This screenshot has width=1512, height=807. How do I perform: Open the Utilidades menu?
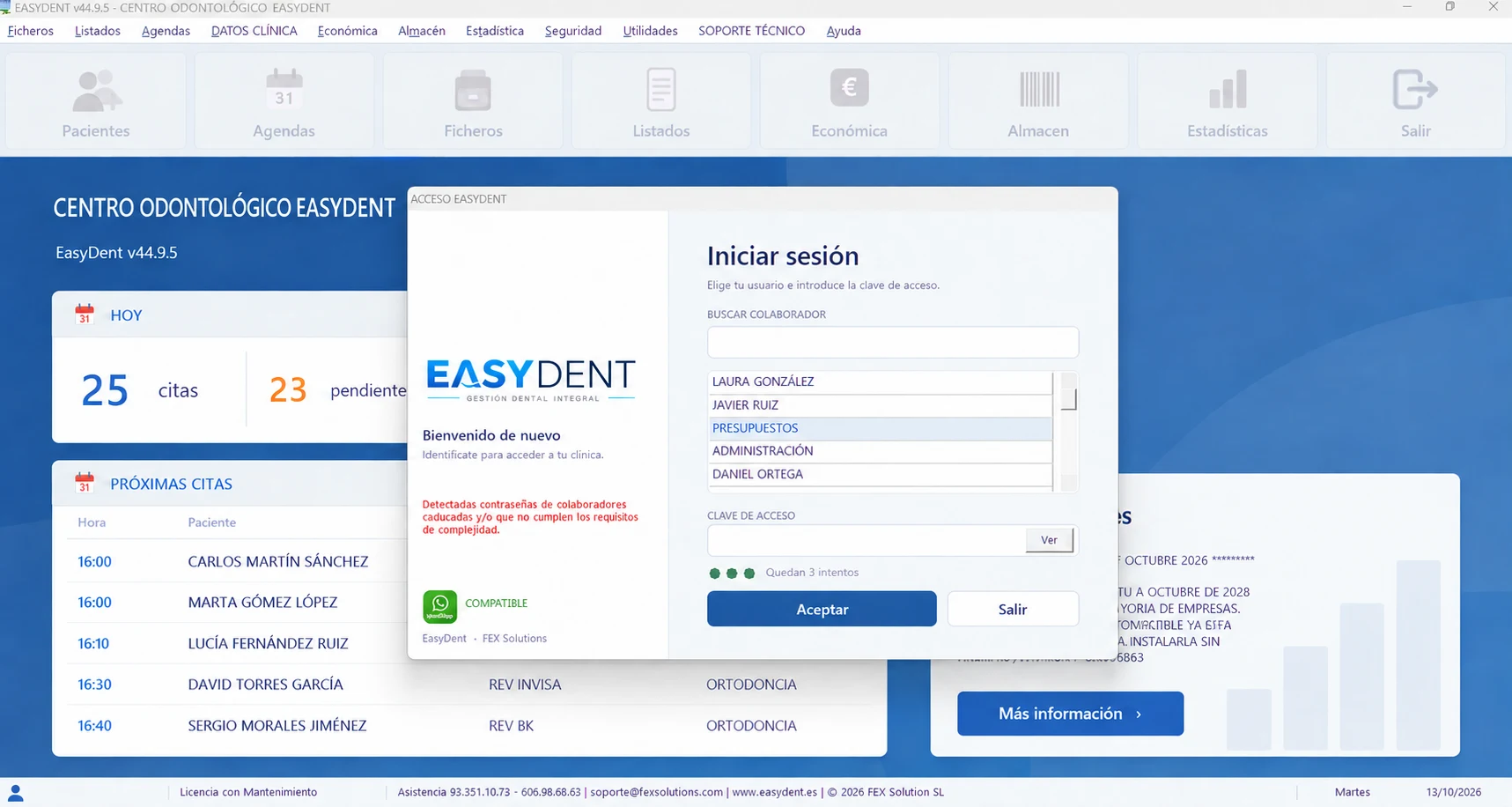coord(651,31)
